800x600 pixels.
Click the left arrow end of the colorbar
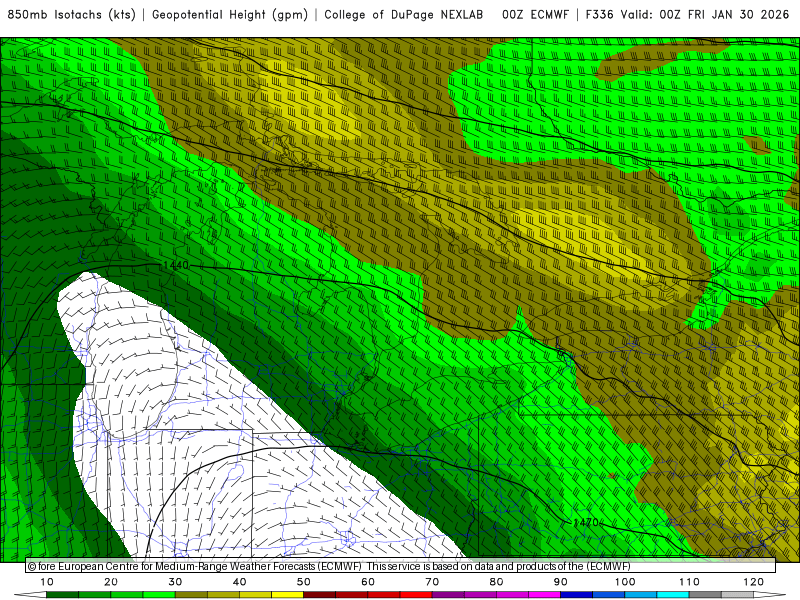(30, 595)
